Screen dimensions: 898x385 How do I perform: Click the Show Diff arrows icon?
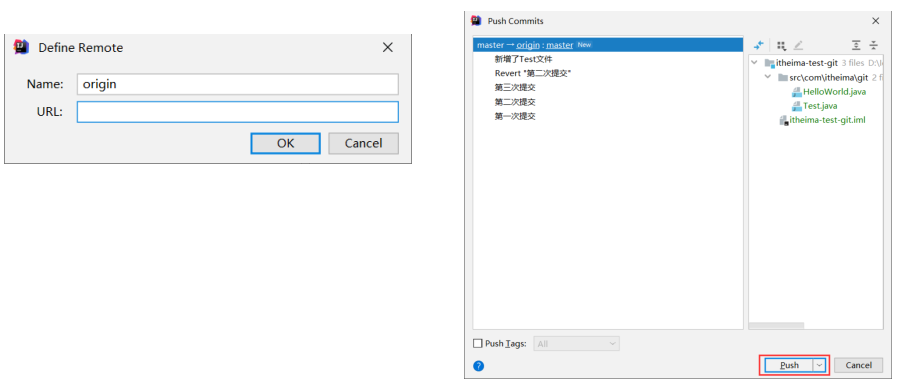click(x=759, y=45)
